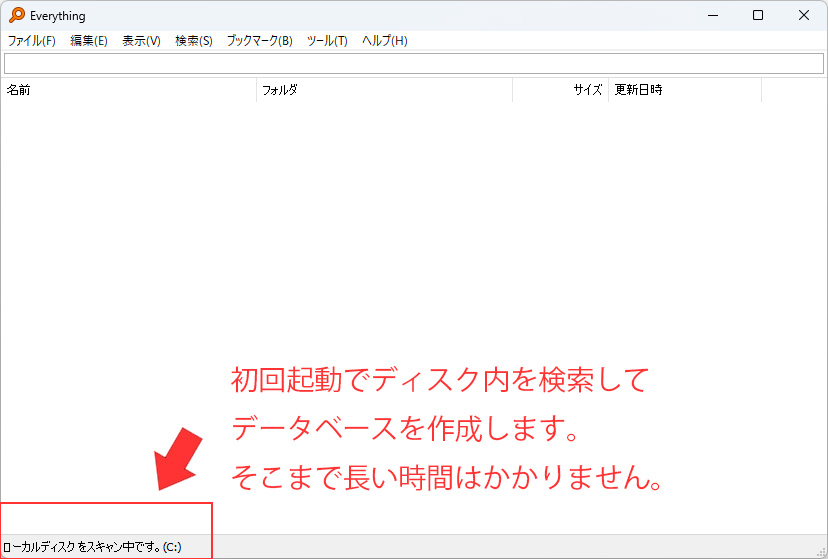Open the 表示(V) menu
The height and width of the screenshot is (559, 828).
tap(141, 41)
